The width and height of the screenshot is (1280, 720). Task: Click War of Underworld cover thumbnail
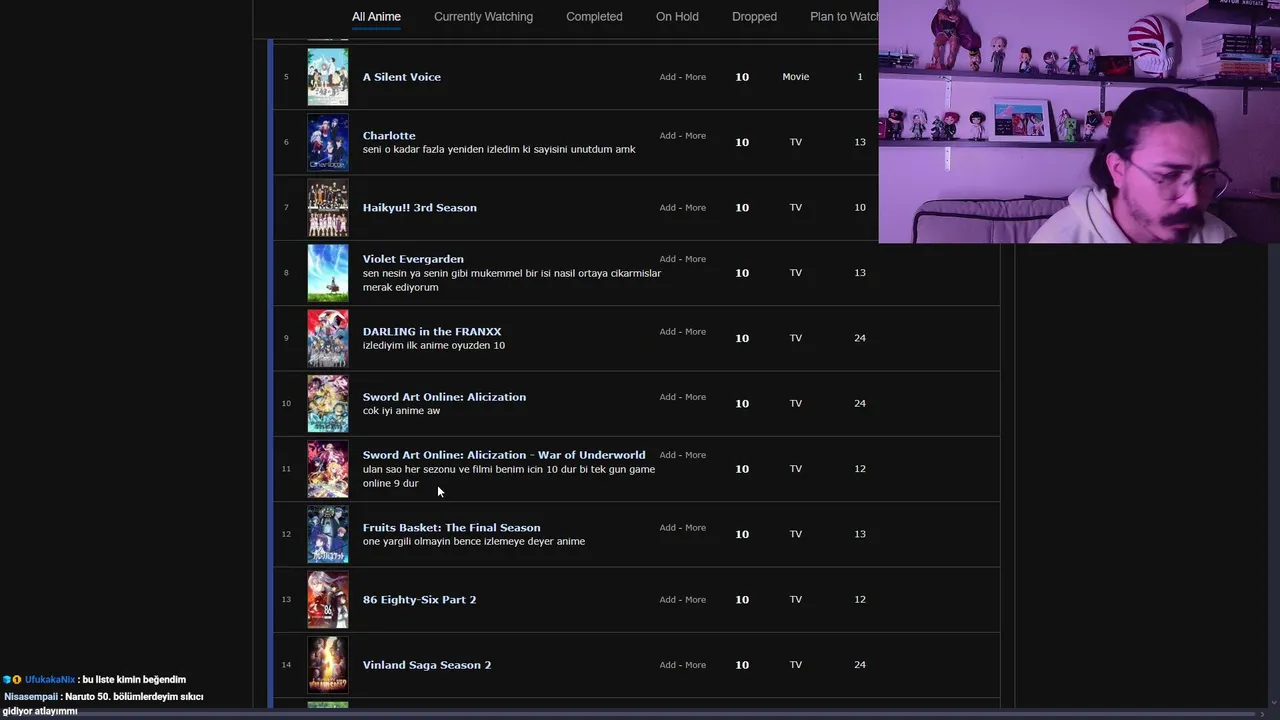pos(328,469)
